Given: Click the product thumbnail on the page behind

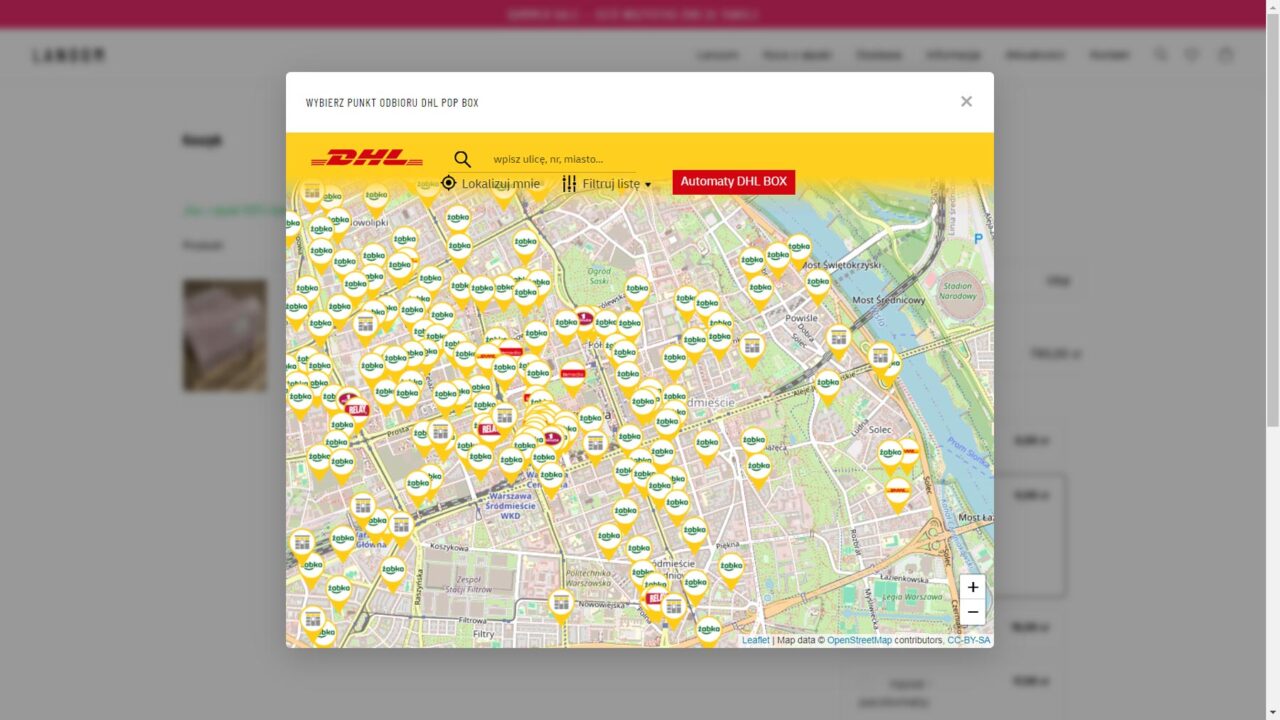Looking at the screenshot, I should tap(225, 335).
